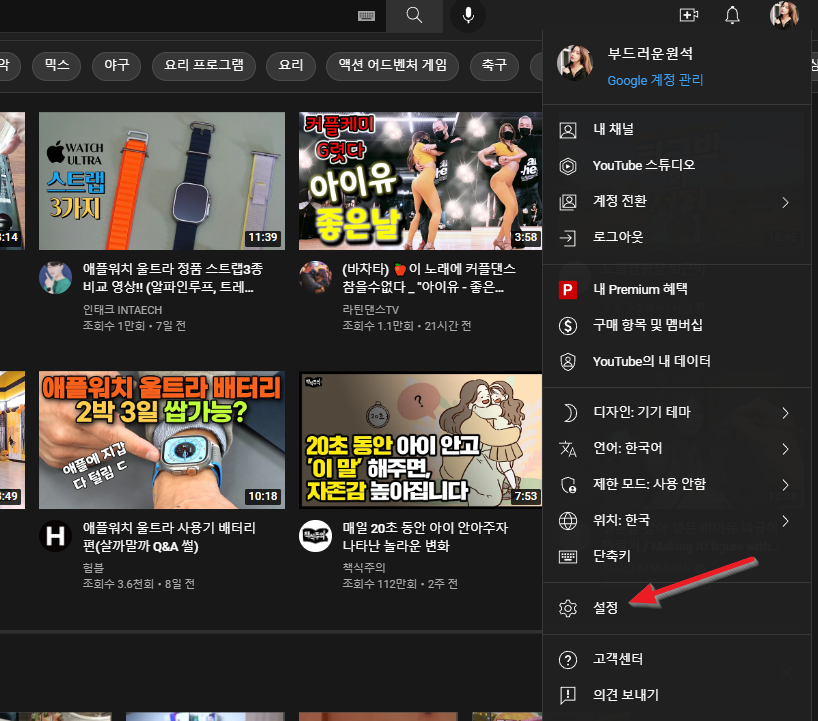
Task: Open YouTube의 내 데이터
Action: (x=677, y=362)
